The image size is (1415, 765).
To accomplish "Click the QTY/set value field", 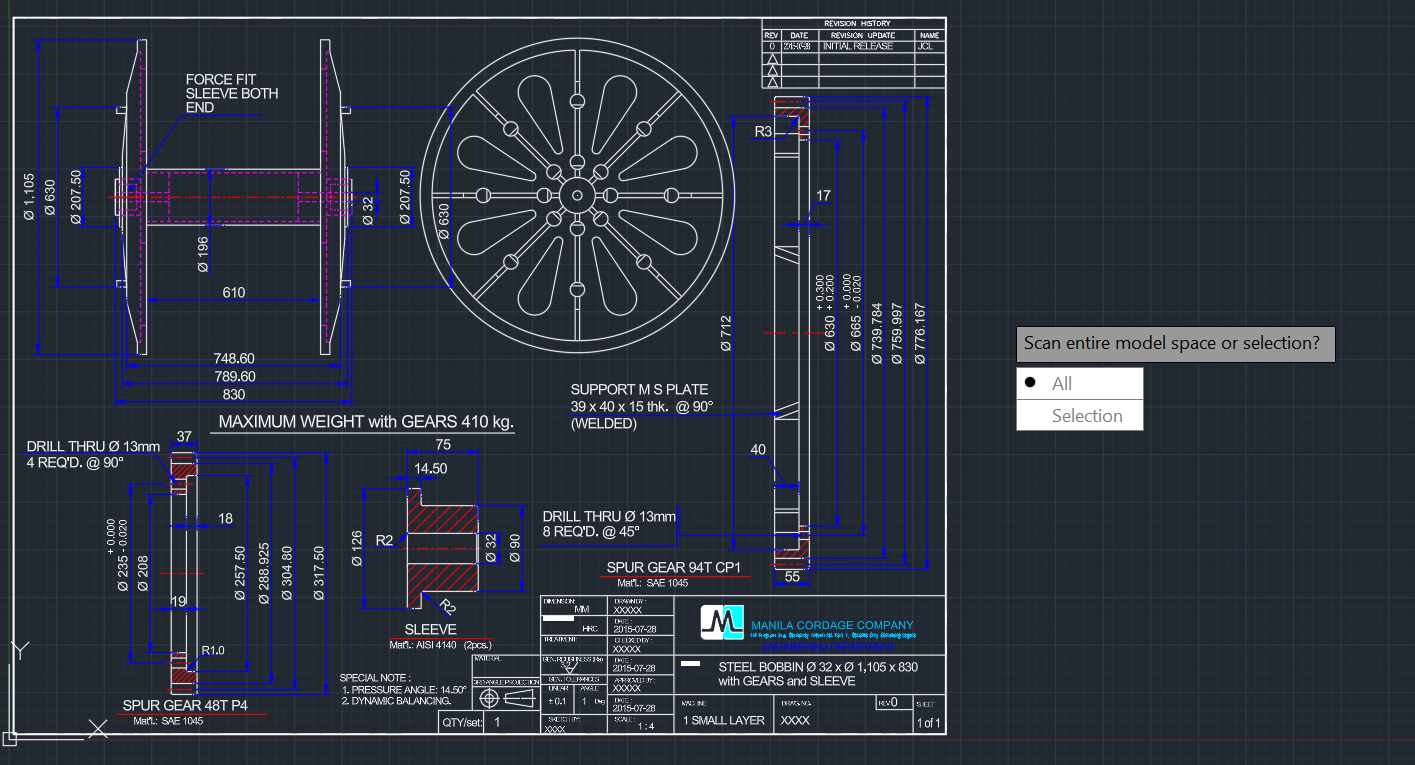I will click(x=496, y=720).
